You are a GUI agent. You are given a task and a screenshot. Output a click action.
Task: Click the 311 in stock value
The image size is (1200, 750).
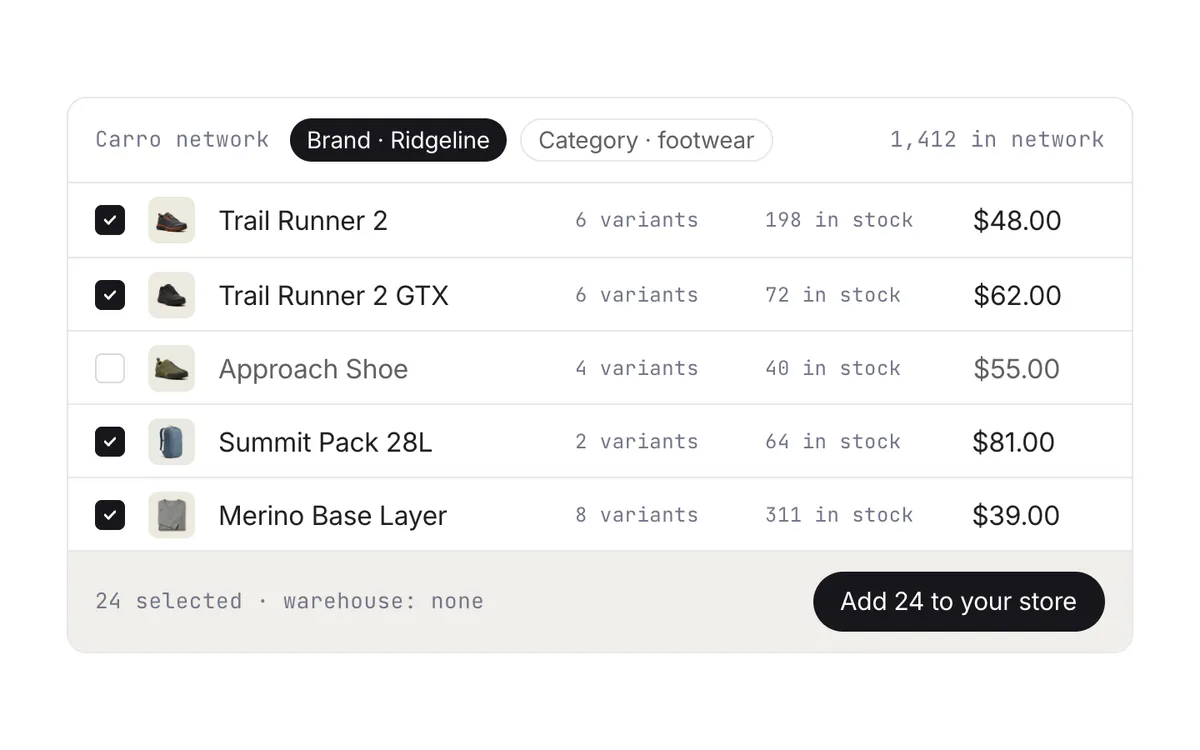pyautogui.click(x=839, y=515)
